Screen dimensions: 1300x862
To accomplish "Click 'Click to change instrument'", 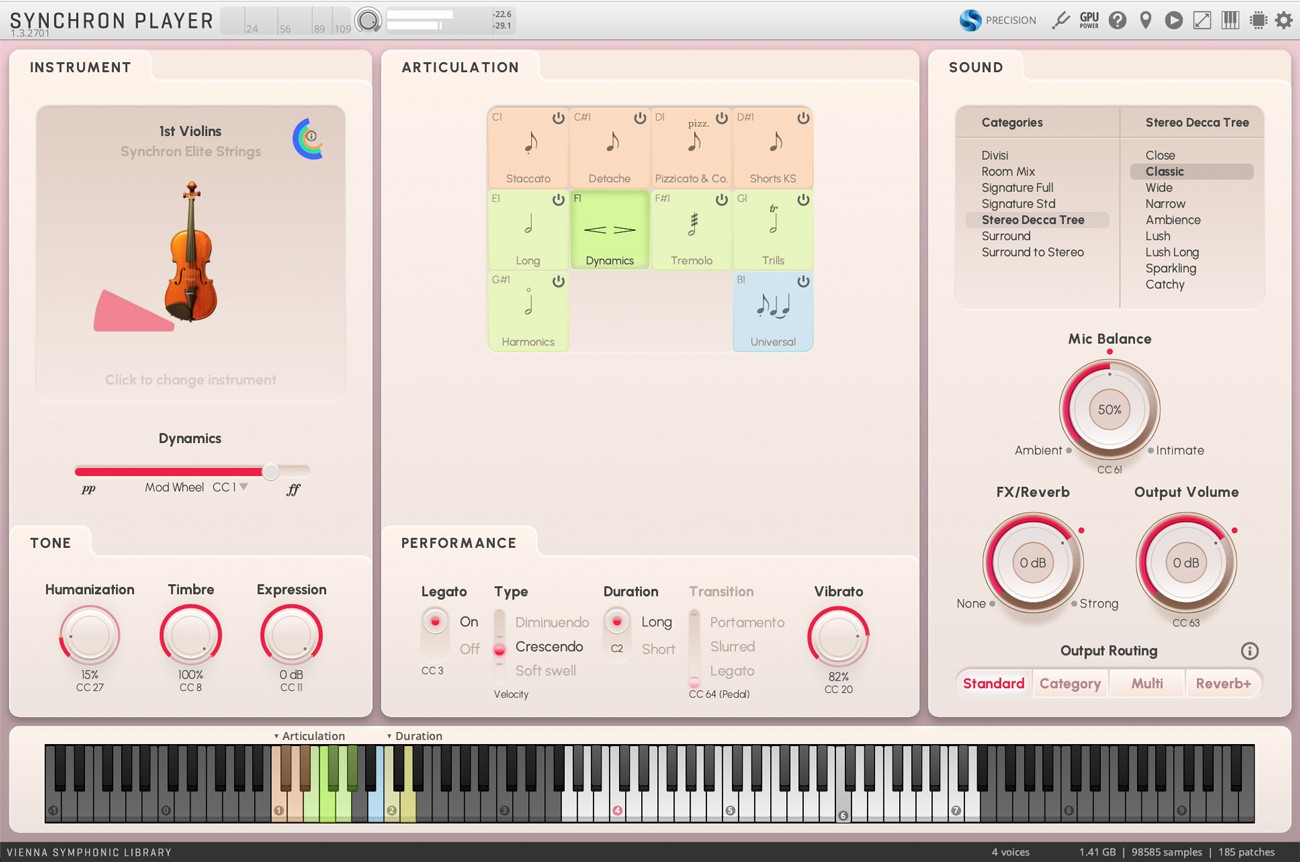I will [190, 380].
